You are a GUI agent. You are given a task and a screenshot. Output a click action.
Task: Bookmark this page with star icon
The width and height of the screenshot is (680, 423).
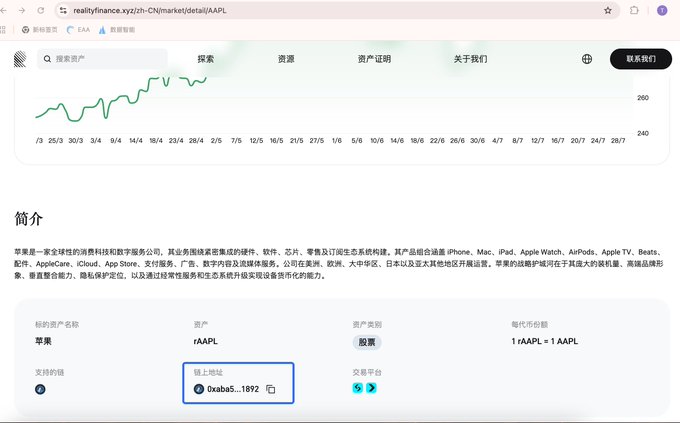[x=608, y=10]
